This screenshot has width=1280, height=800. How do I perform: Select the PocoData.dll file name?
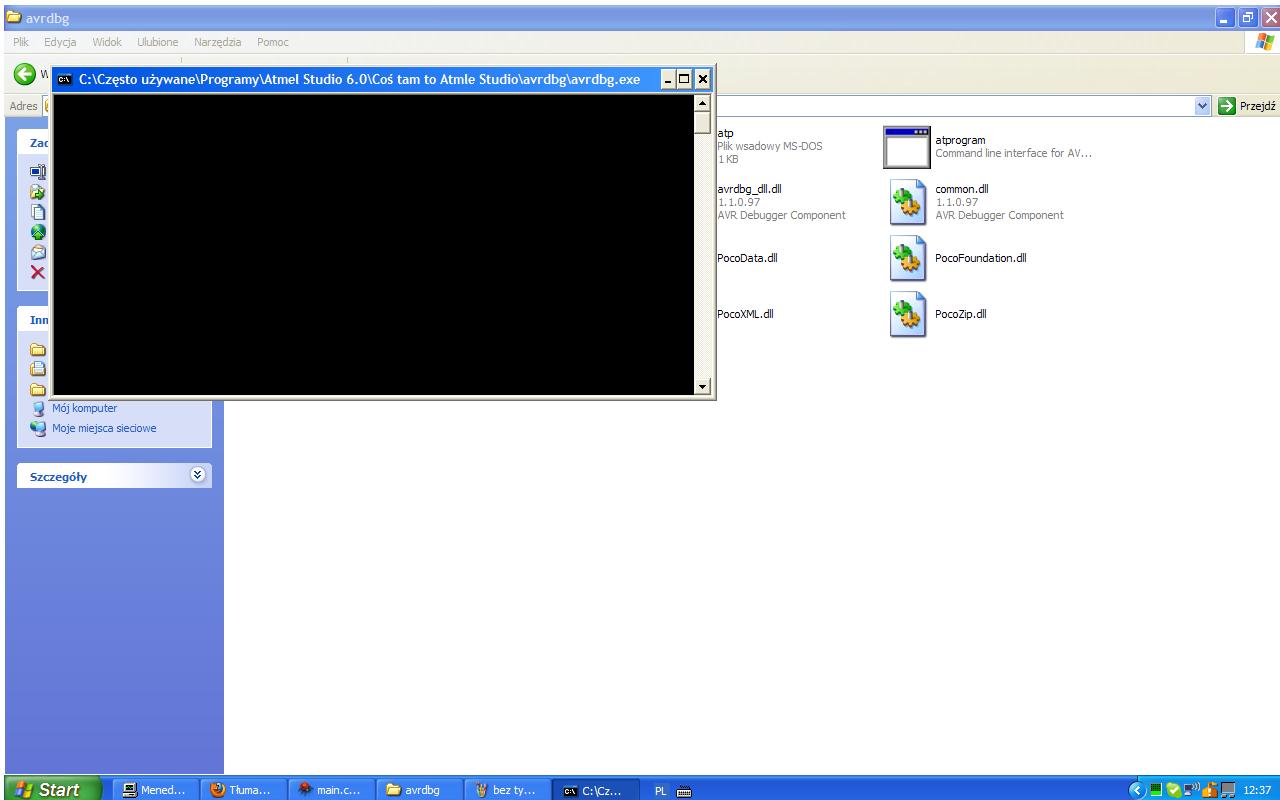click(x=747, y=258)
